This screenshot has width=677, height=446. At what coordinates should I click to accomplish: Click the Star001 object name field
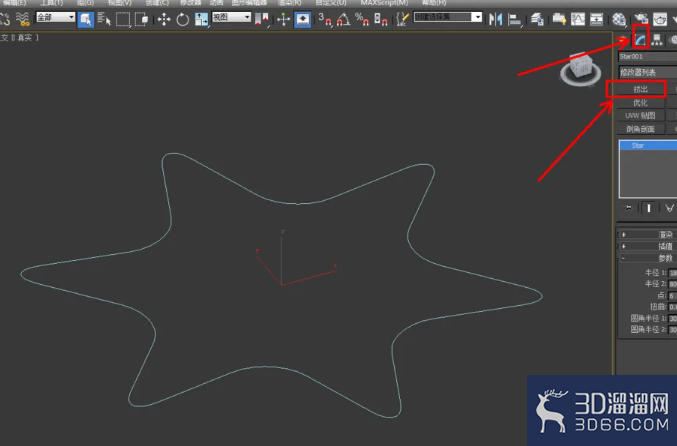(648, 57)
